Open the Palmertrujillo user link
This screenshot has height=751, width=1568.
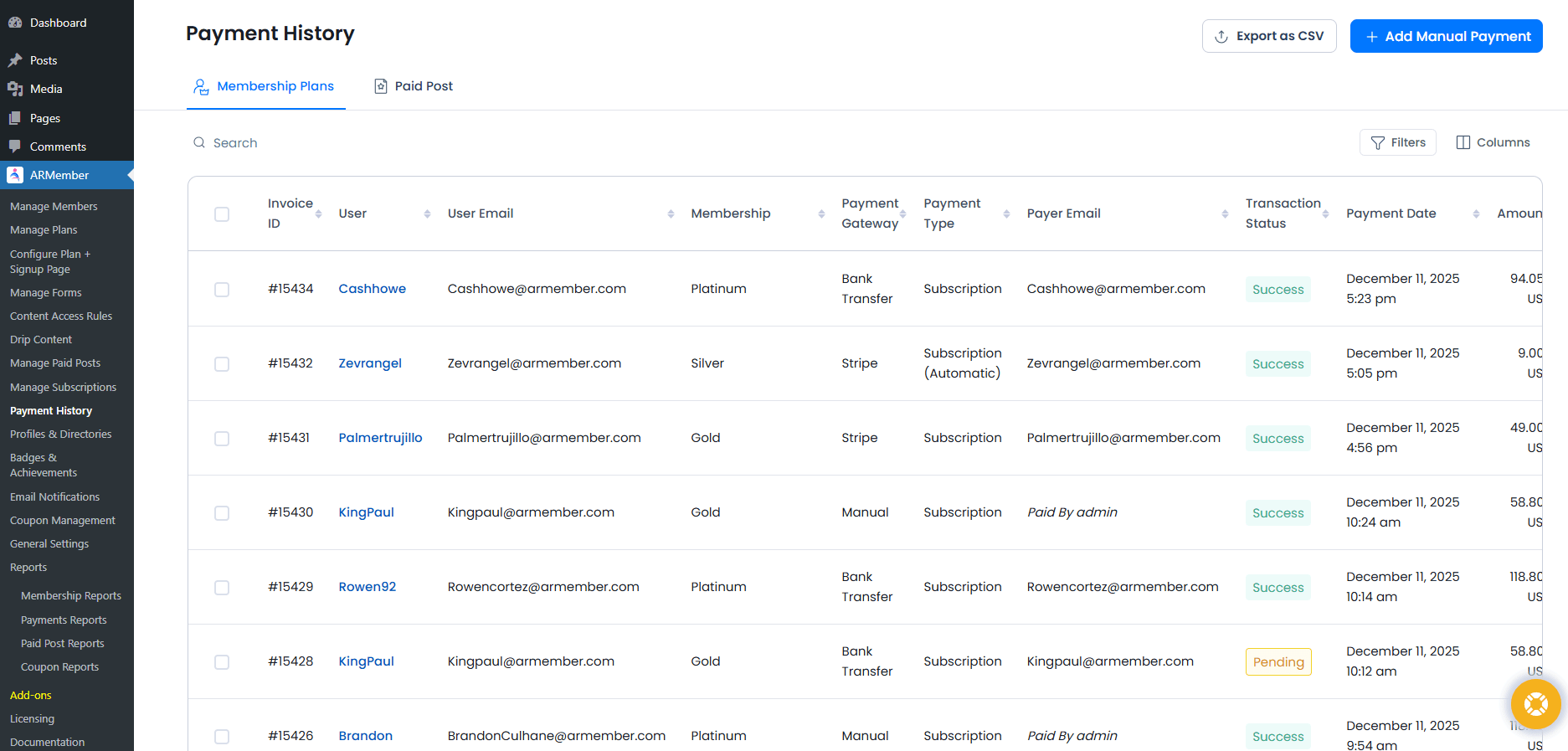[380, 438]
